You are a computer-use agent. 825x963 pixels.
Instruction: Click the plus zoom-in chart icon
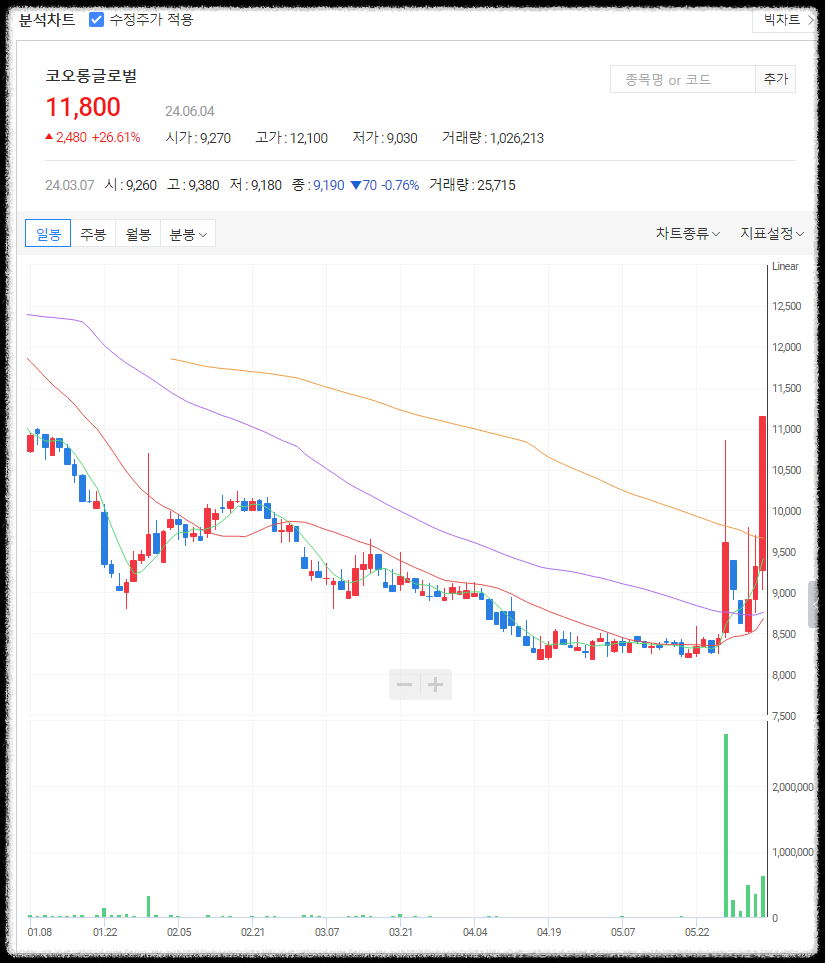(x=436, y=684)
